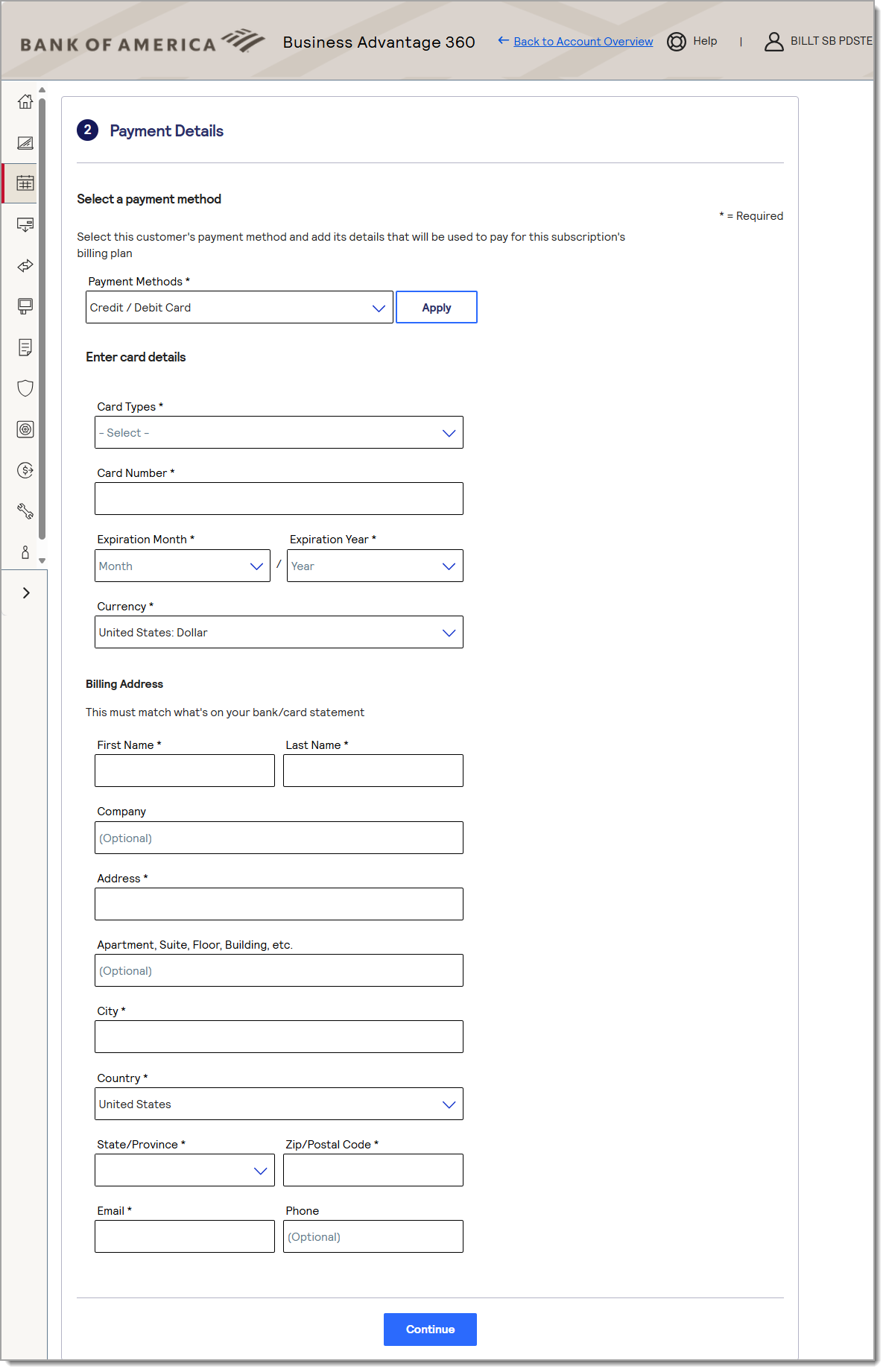Expand the sidebar with right chevron

pyautogui.click(x=26, y=593)
